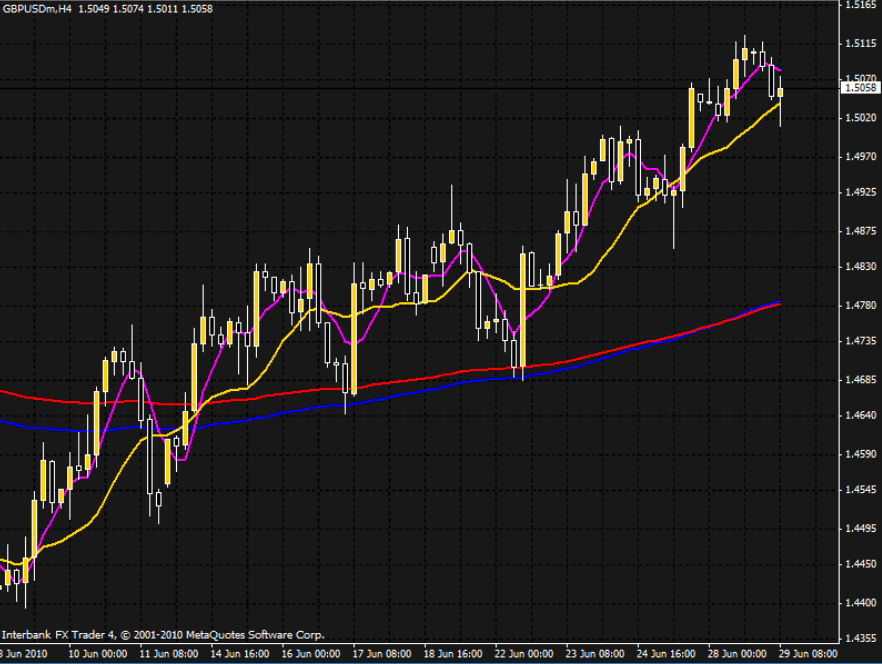This screenshot has width=882, height=664.
Task: Pick the 1.4875 price level label
Action: click(x=861, y=231)
